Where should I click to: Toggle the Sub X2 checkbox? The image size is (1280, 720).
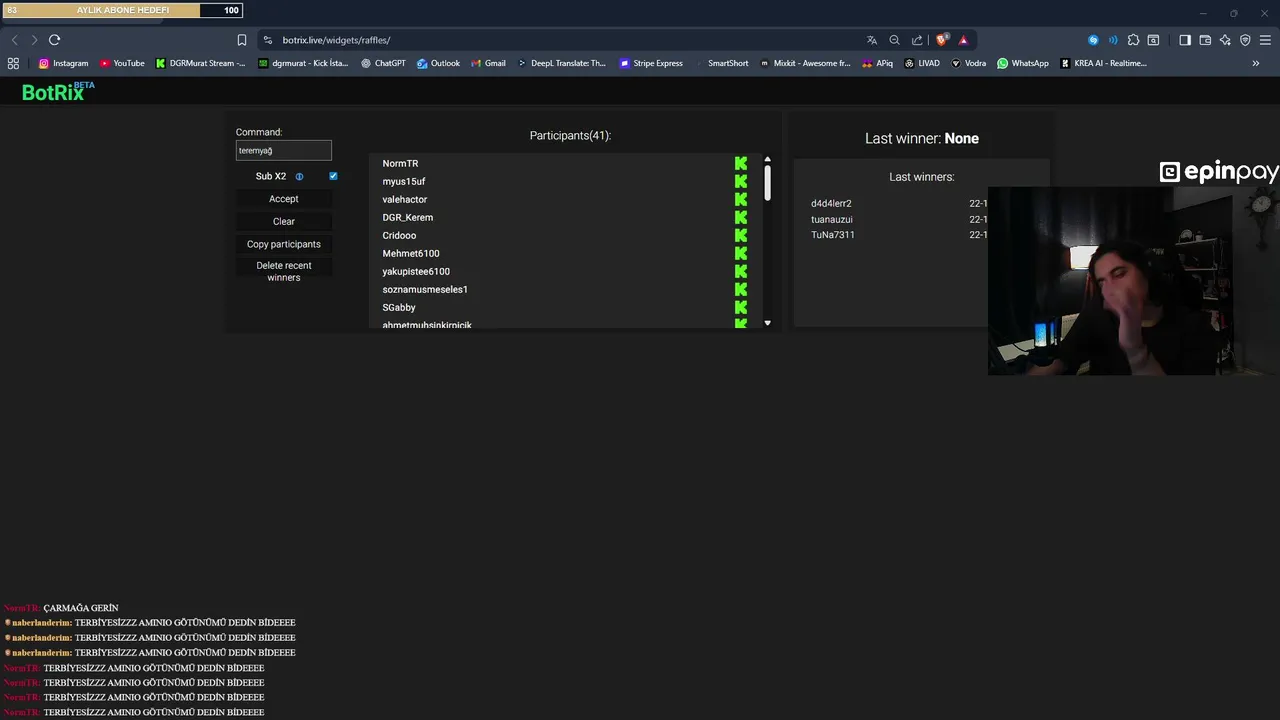click(333, 176)
